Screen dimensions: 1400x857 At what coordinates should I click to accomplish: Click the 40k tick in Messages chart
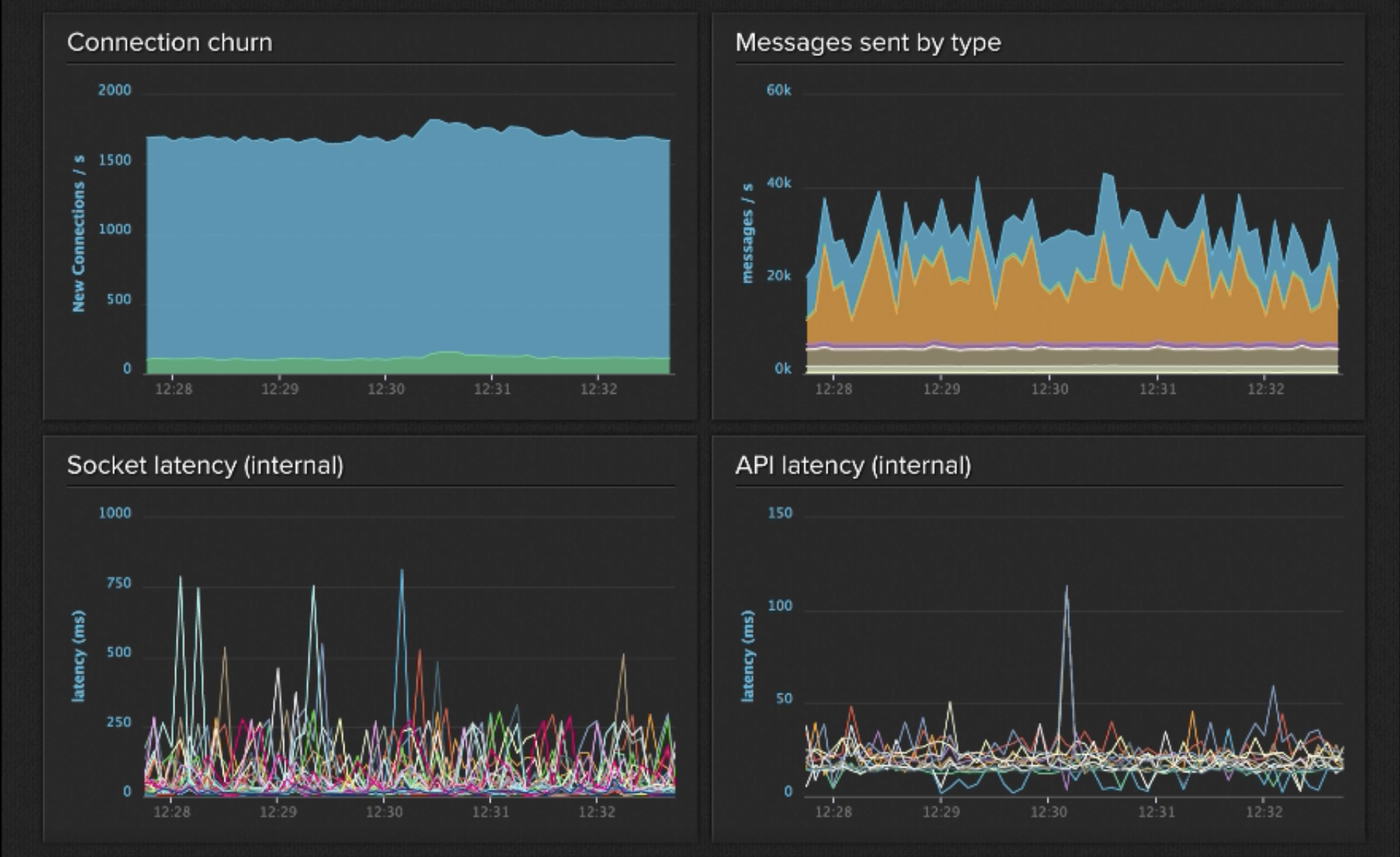pyautogui.click(x=778, y=183)
